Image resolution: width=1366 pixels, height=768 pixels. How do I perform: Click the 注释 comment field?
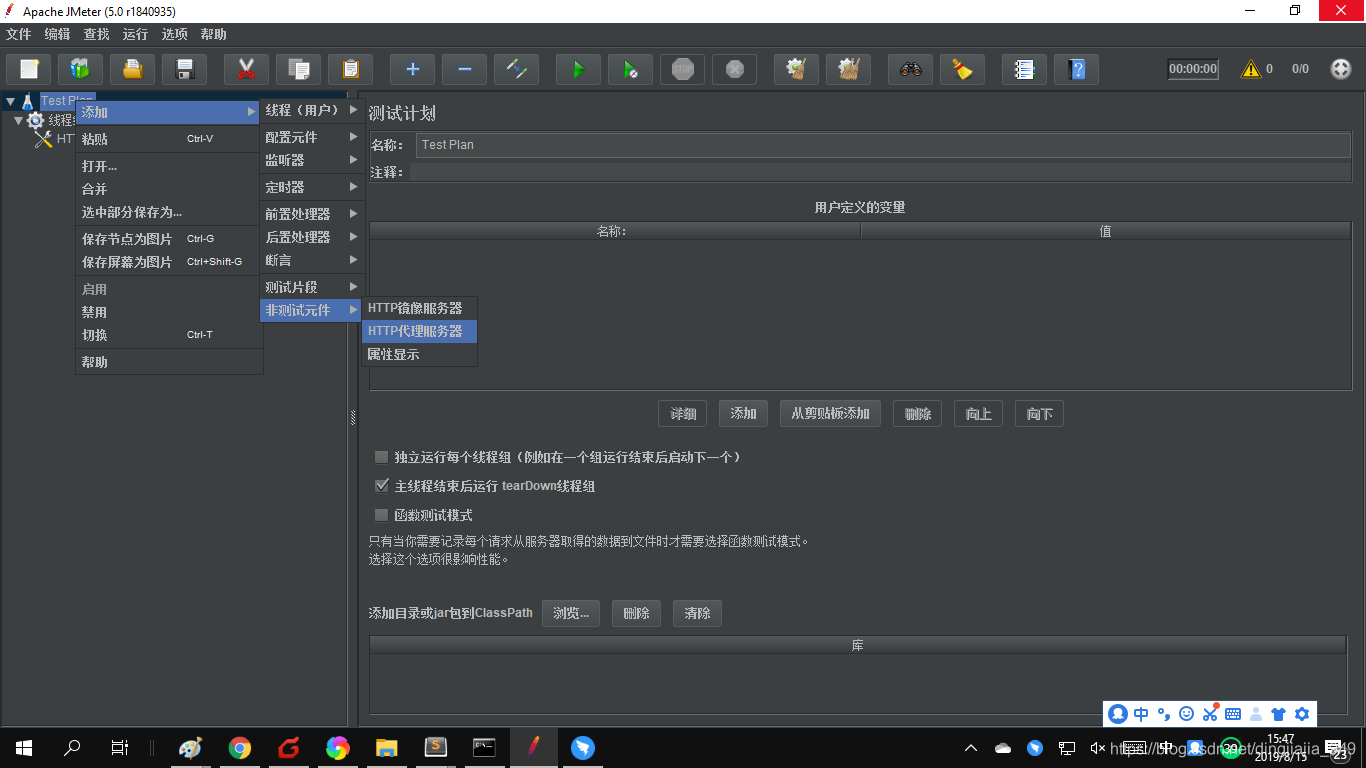[880, 172]
